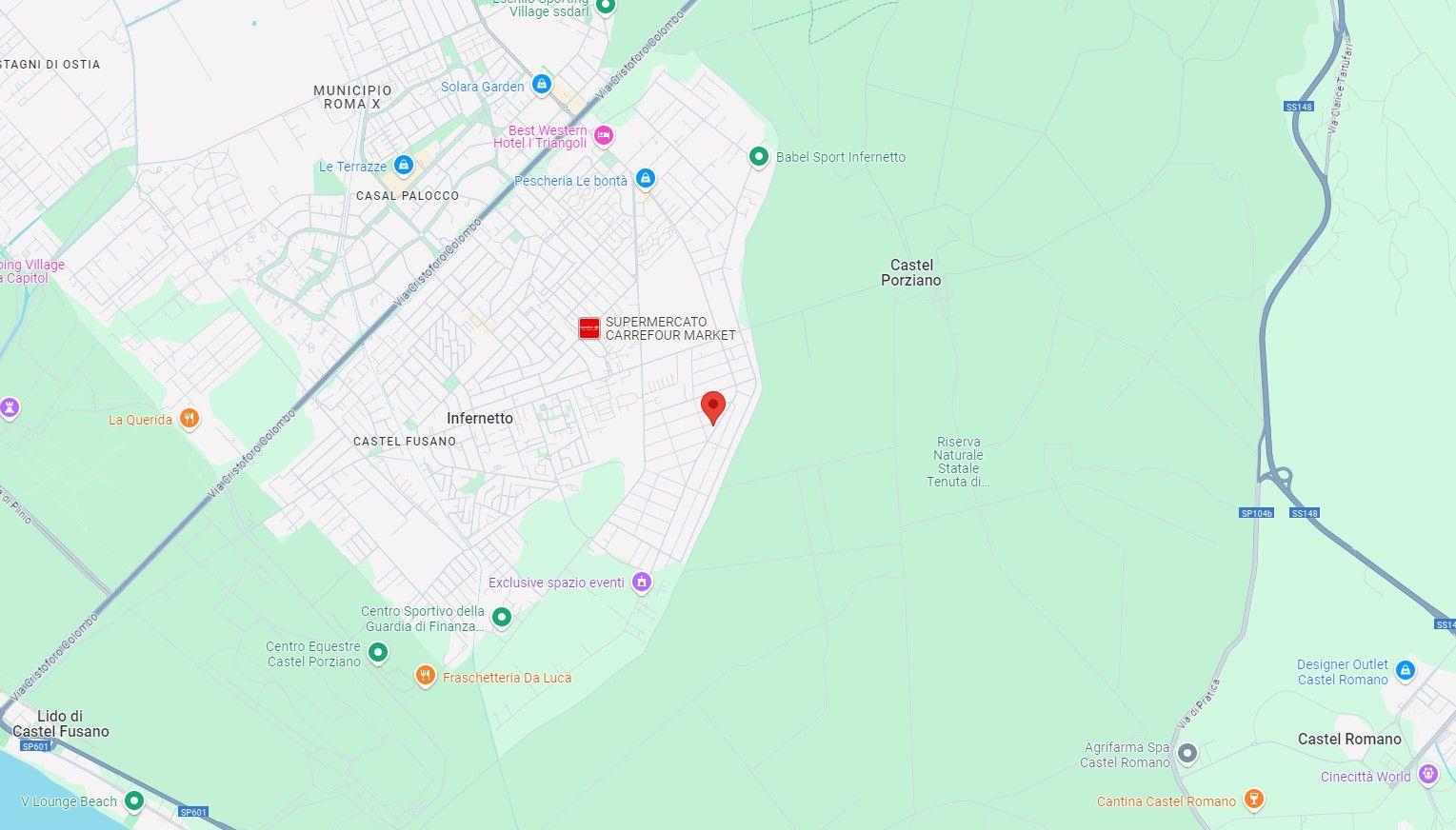1456x830 pixels.
Task: Click the Babel Sport Infernetto green icon
Action: [x=759, y=156]
